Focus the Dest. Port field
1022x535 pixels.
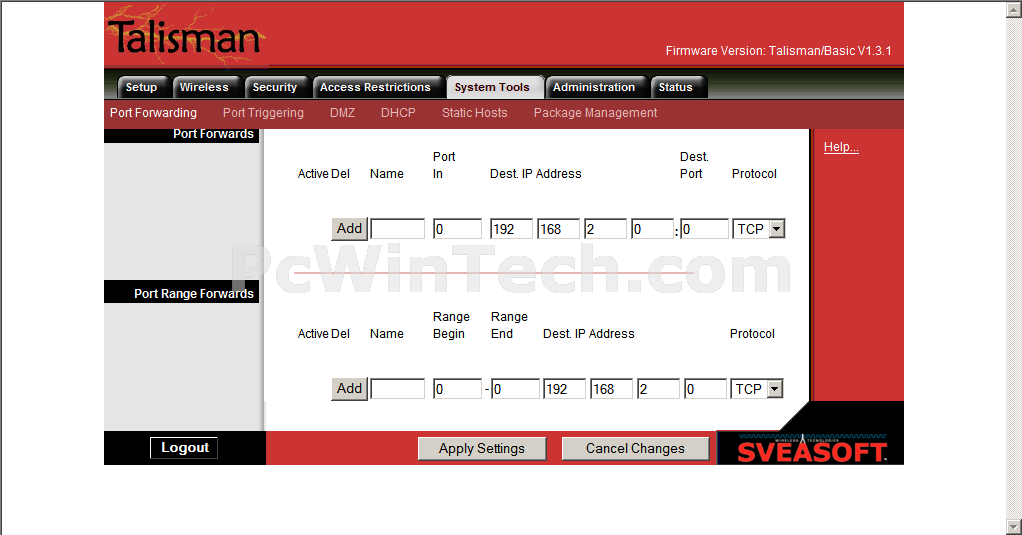[705, 229]
